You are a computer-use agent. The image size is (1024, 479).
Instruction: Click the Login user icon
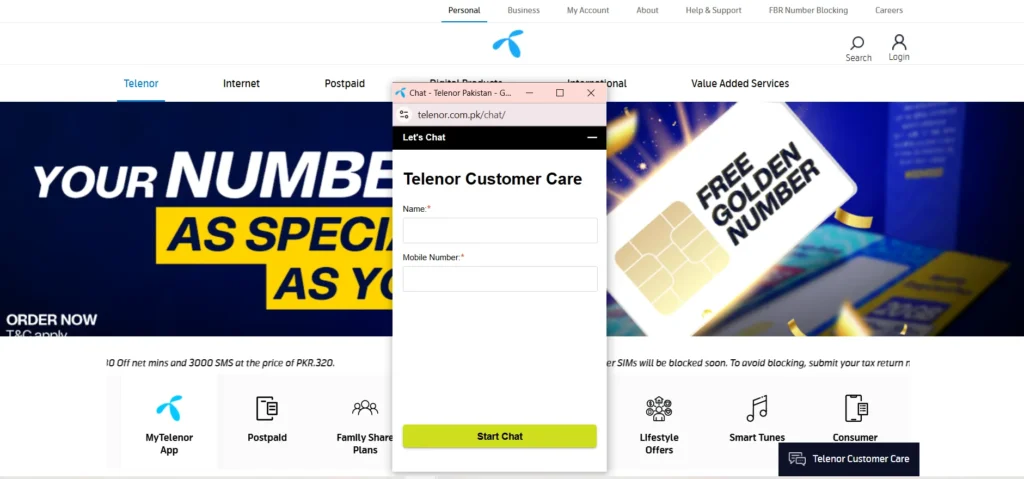(899, 42)
